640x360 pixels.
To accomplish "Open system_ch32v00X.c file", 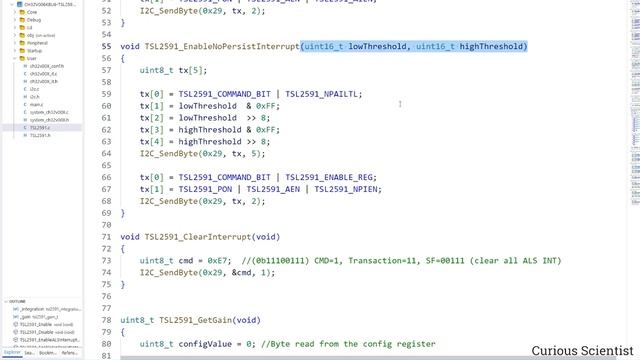I will tap(49, 112).
